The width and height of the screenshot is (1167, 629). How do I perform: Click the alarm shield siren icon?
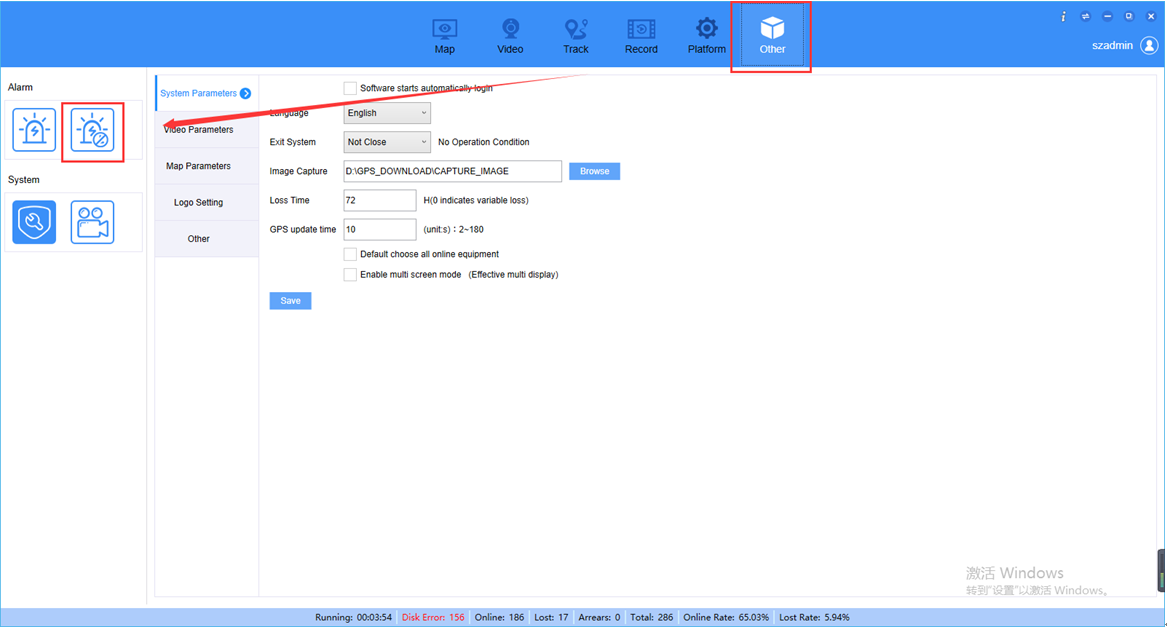point(92,130)
